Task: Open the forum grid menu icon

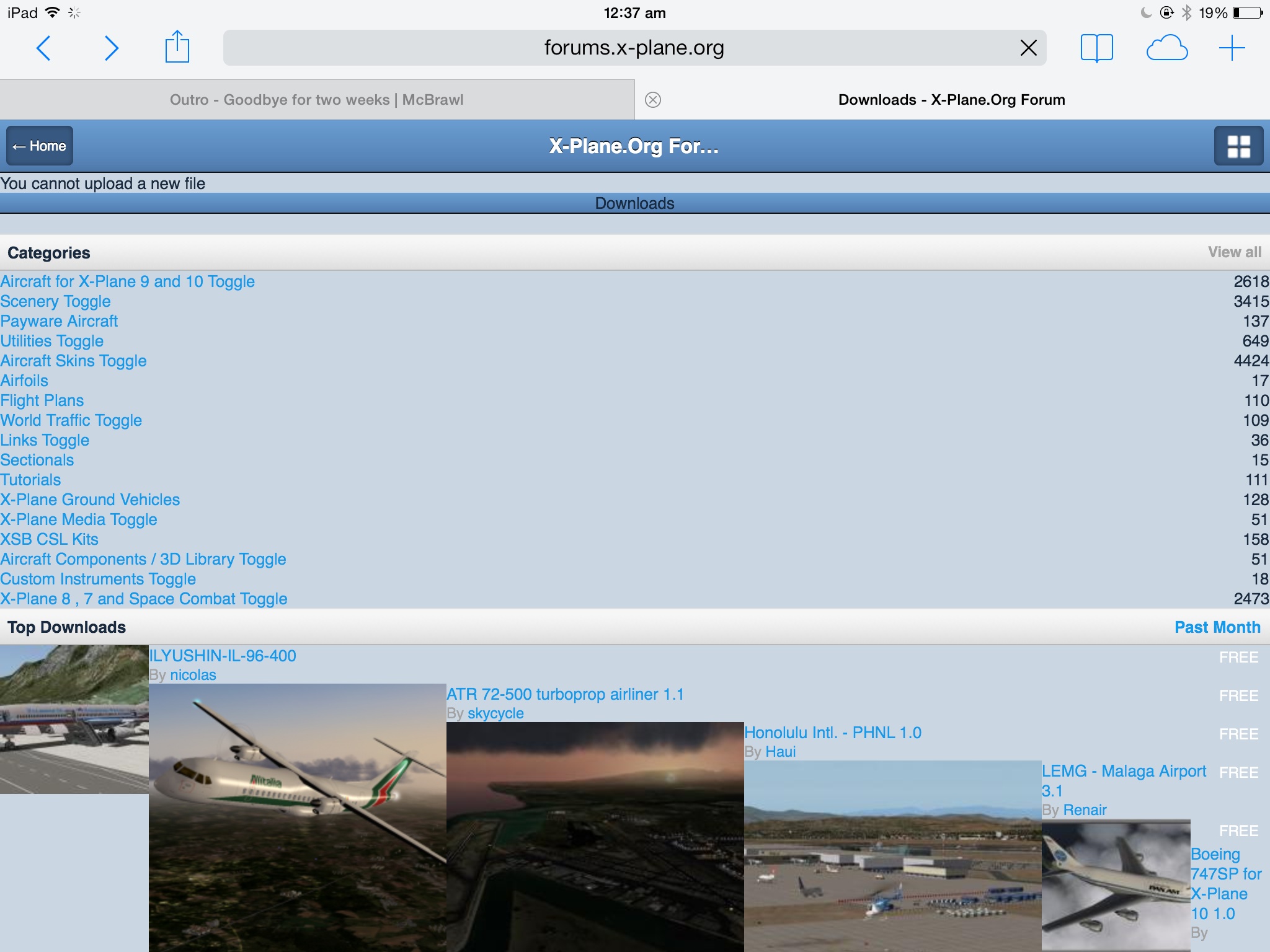Action: [x=1238, y=146]
